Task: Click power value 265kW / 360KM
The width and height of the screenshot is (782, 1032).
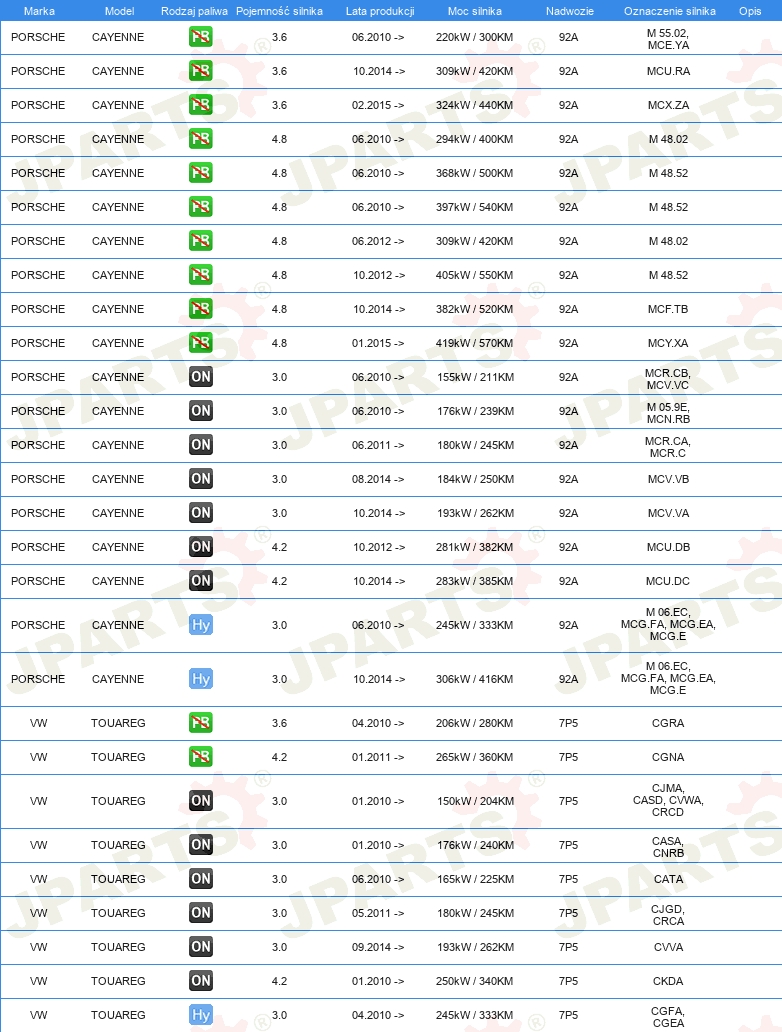Action: pos(474,757)
